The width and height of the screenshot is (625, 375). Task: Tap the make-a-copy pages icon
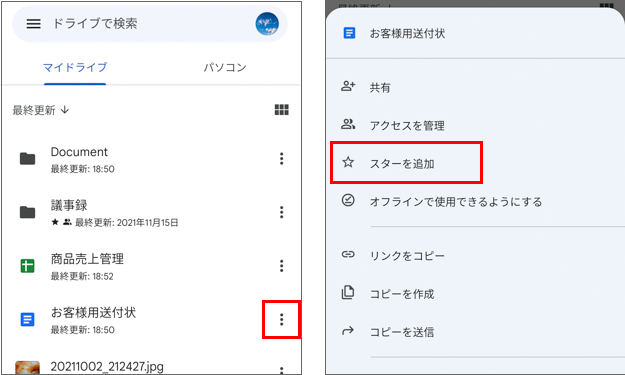348,292
